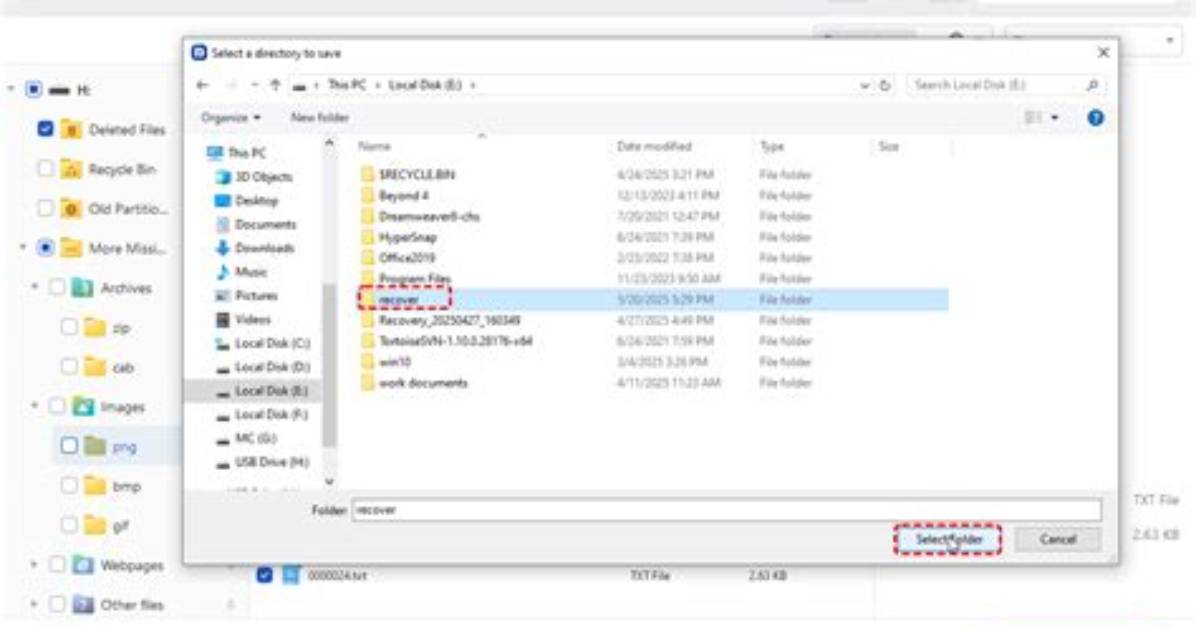This screenshot has width=1196, height=628.
Task: Toggle bmp folder checkbox
Action: pos(69,485)
